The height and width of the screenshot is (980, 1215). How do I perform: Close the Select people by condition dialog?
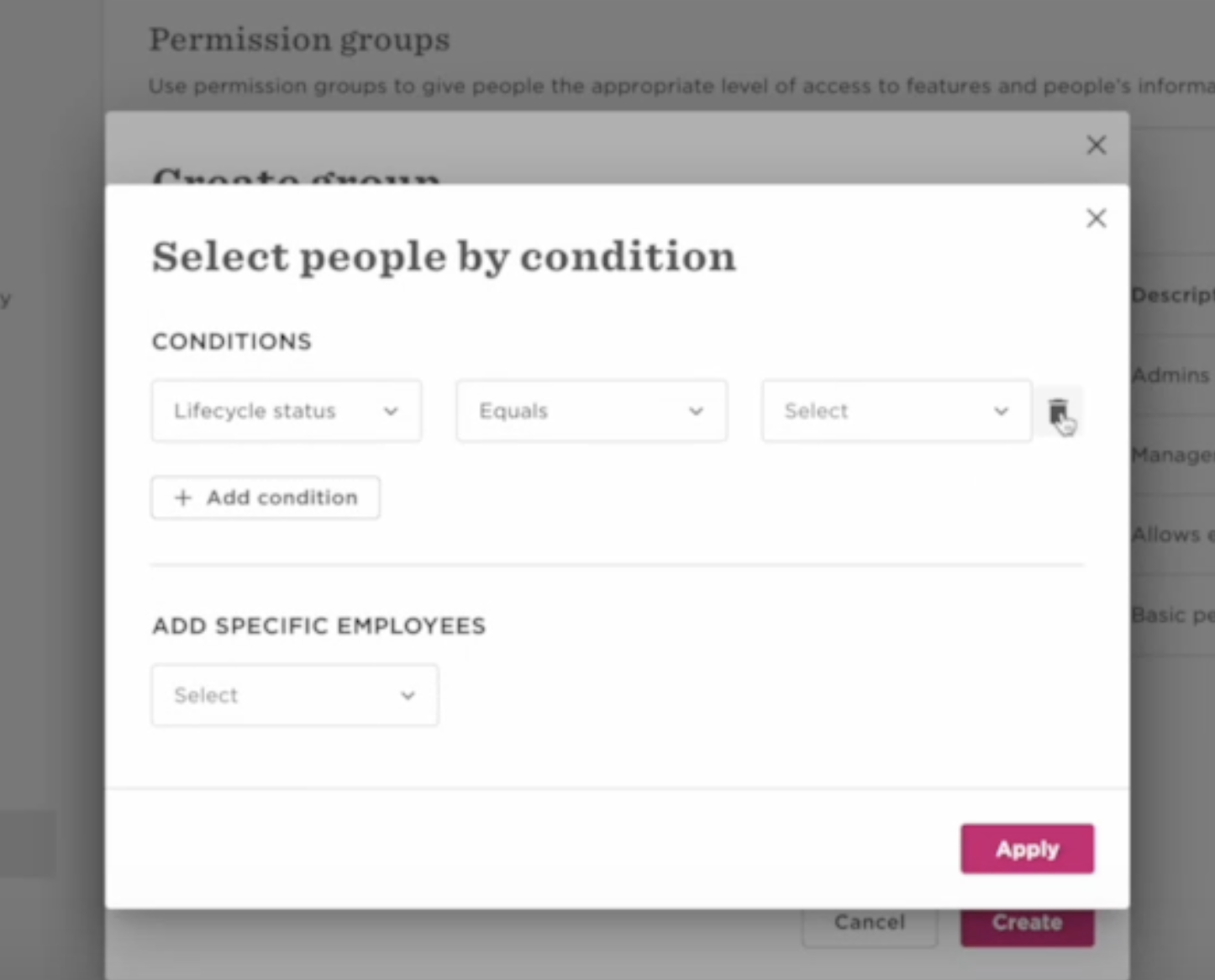1096,219
